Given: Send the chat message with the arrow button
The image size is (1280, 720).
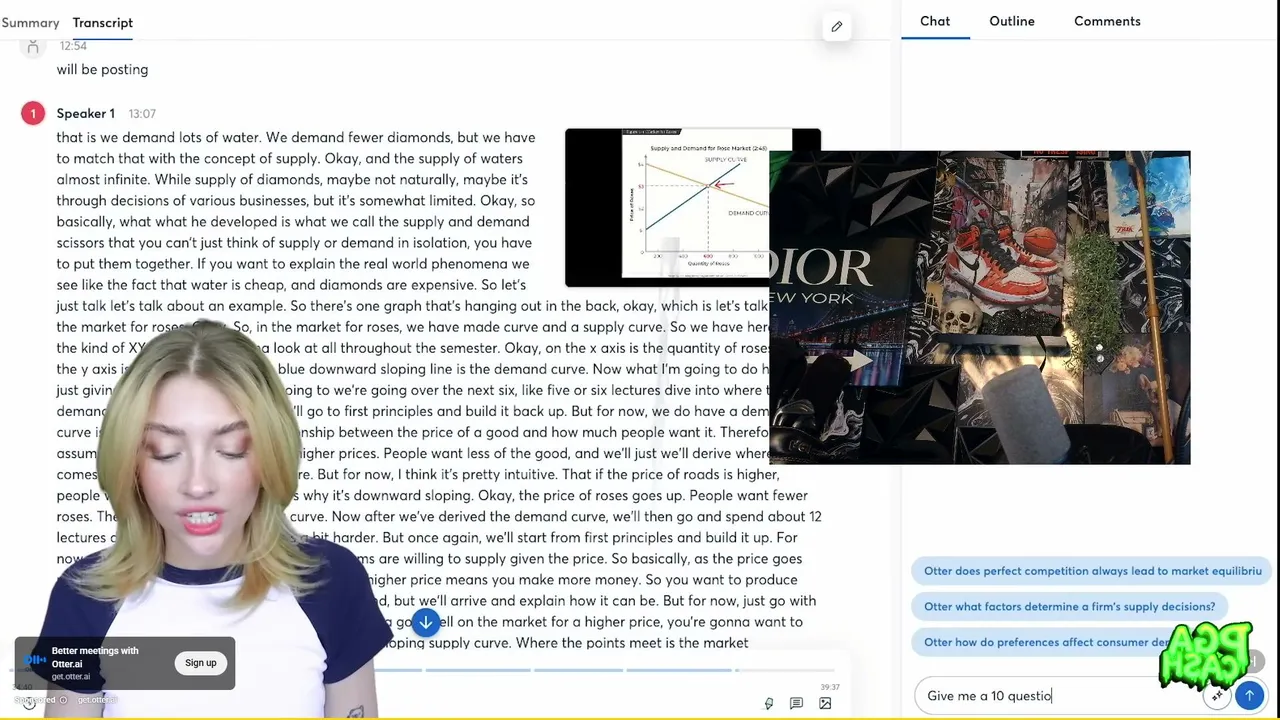Looking at the screenshot, I should click(1249, 695).
